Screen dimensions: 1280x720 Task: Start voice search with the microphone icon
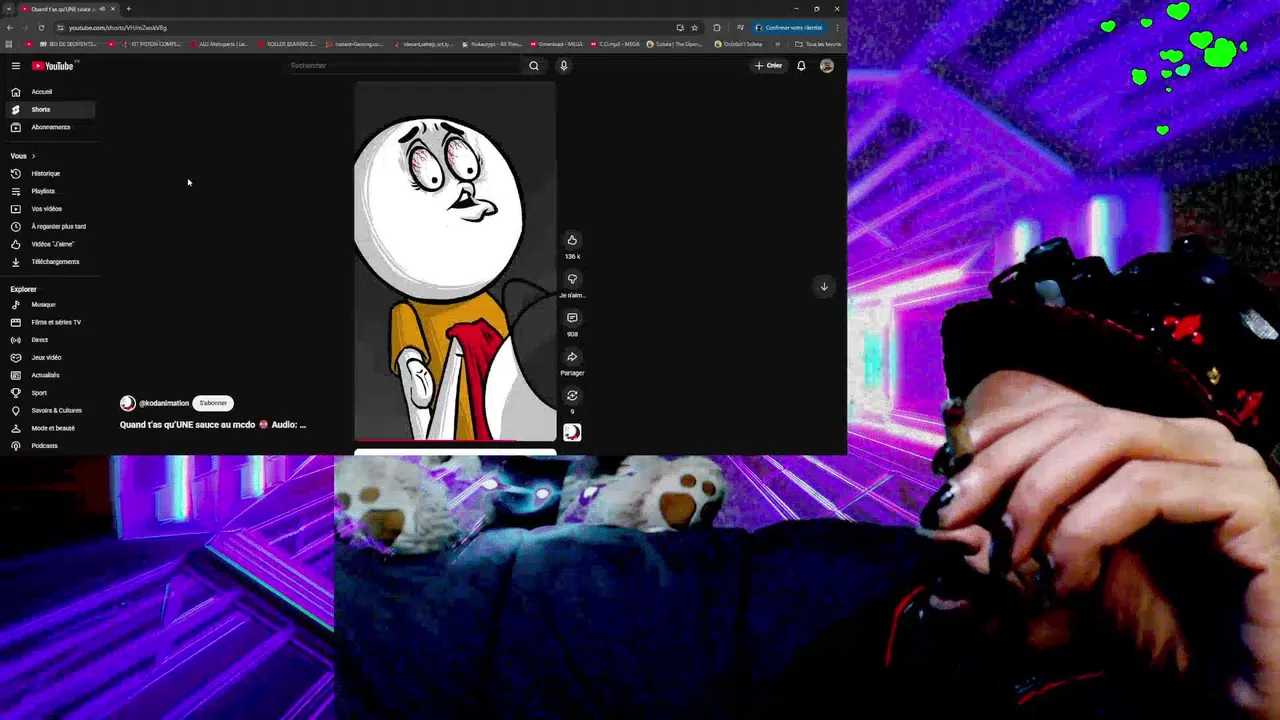(x=564, y=66)
